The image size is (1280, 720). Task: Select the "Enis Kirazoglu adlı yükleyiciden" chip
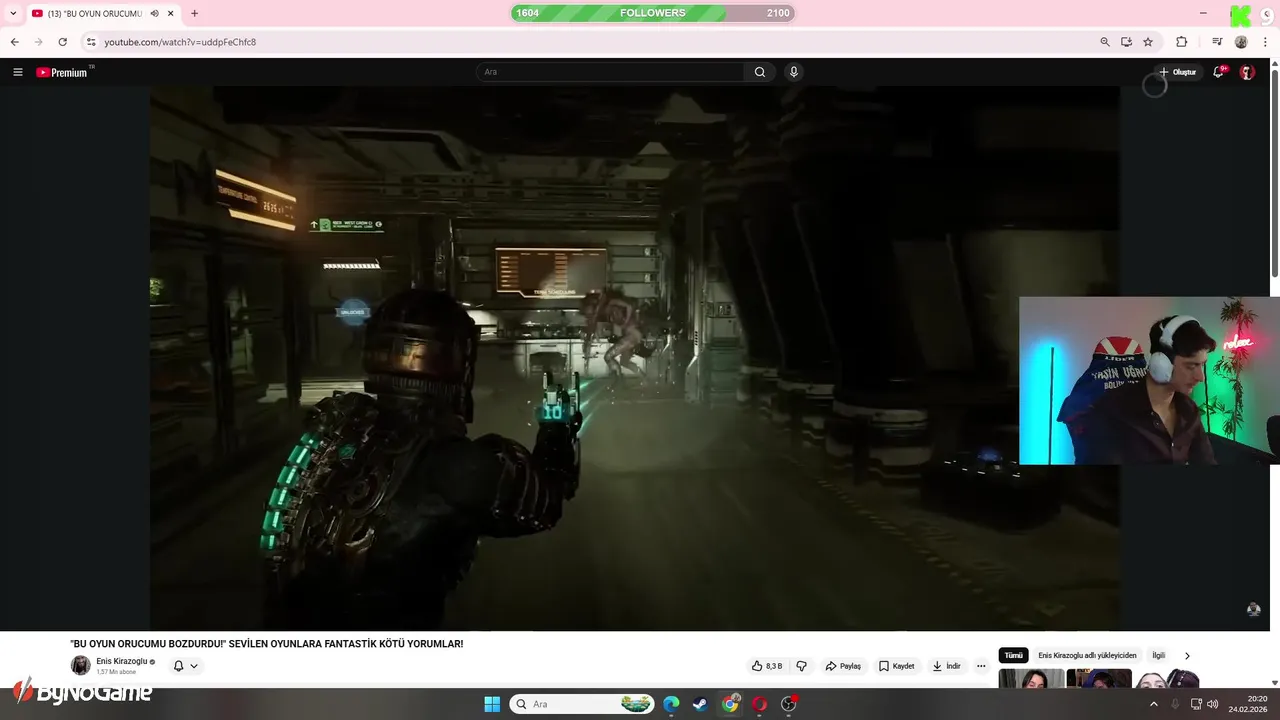1087,656
